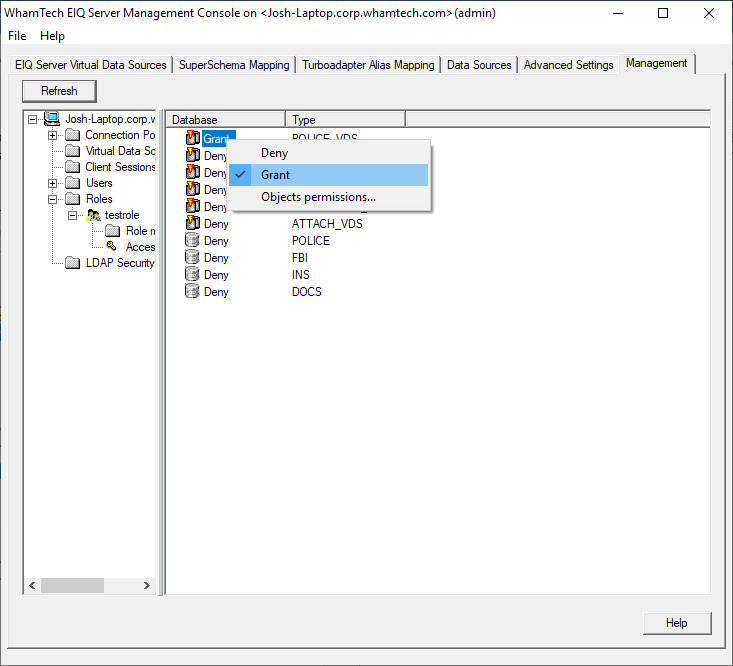Click the INS database cylinder icon
This screenshot has height=666, width=733.
point(193,275)
